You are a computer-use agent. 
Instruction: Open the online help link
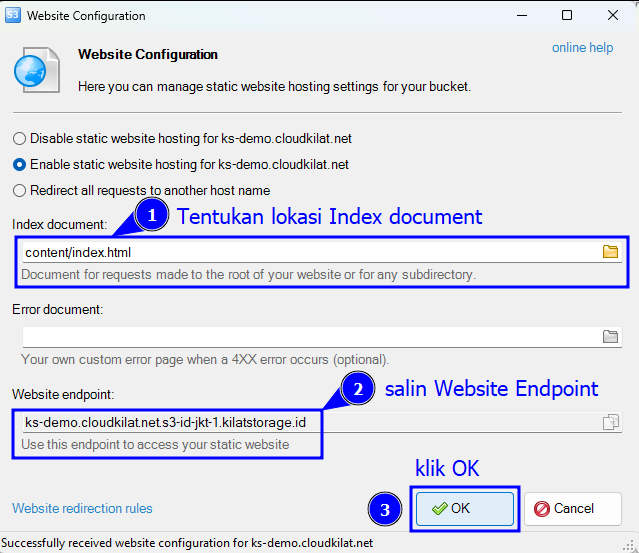[x=582, y=48]
